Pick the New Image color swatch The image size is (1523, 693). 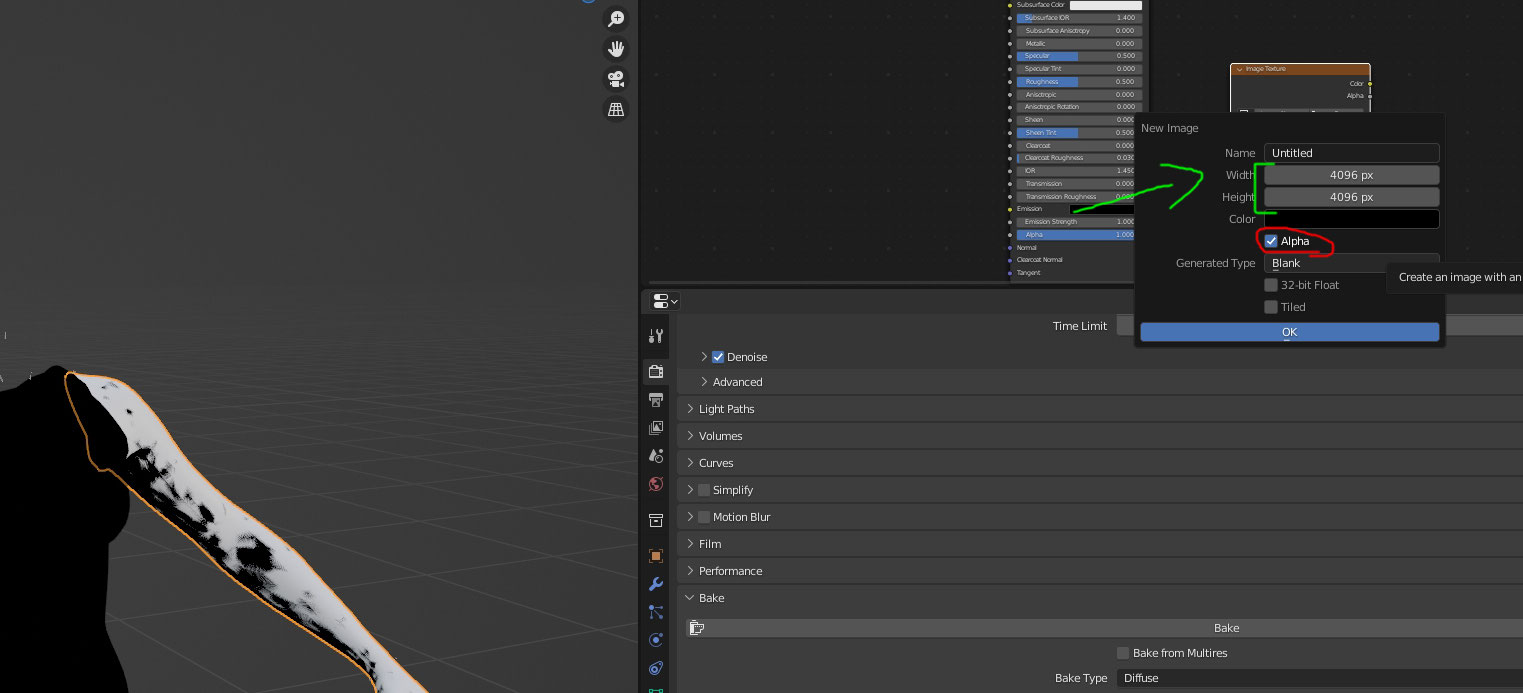click(1351, 218)
